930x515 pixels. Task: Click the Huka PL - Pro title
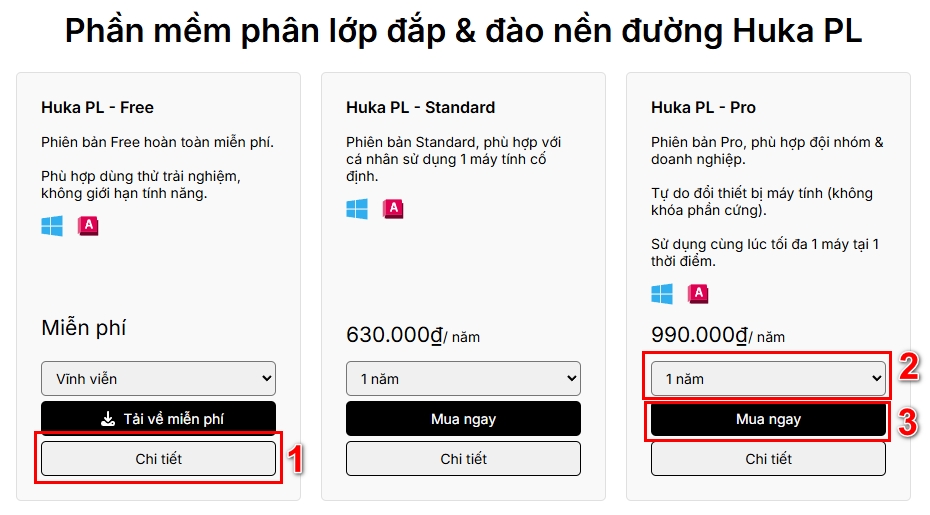coord(703,107)
